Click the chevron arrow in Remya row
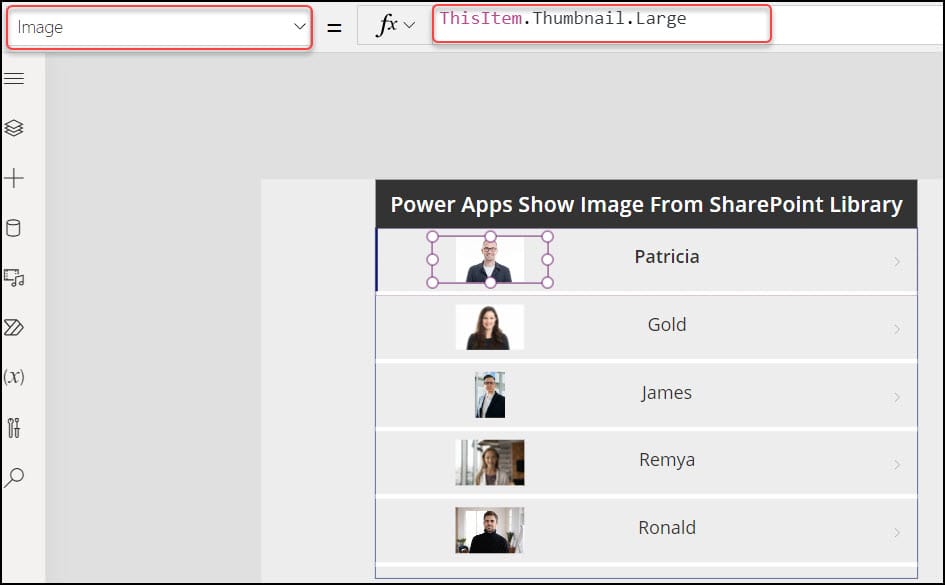The height and width of the screenshot is (585, 945). (x=897, y=465)
